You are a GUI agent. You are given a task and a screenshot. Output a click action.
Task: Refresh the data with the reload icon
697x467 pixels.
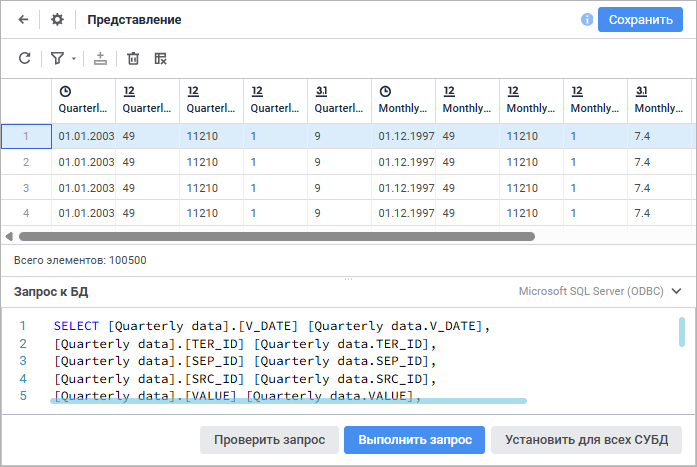[x=24, y=58]
